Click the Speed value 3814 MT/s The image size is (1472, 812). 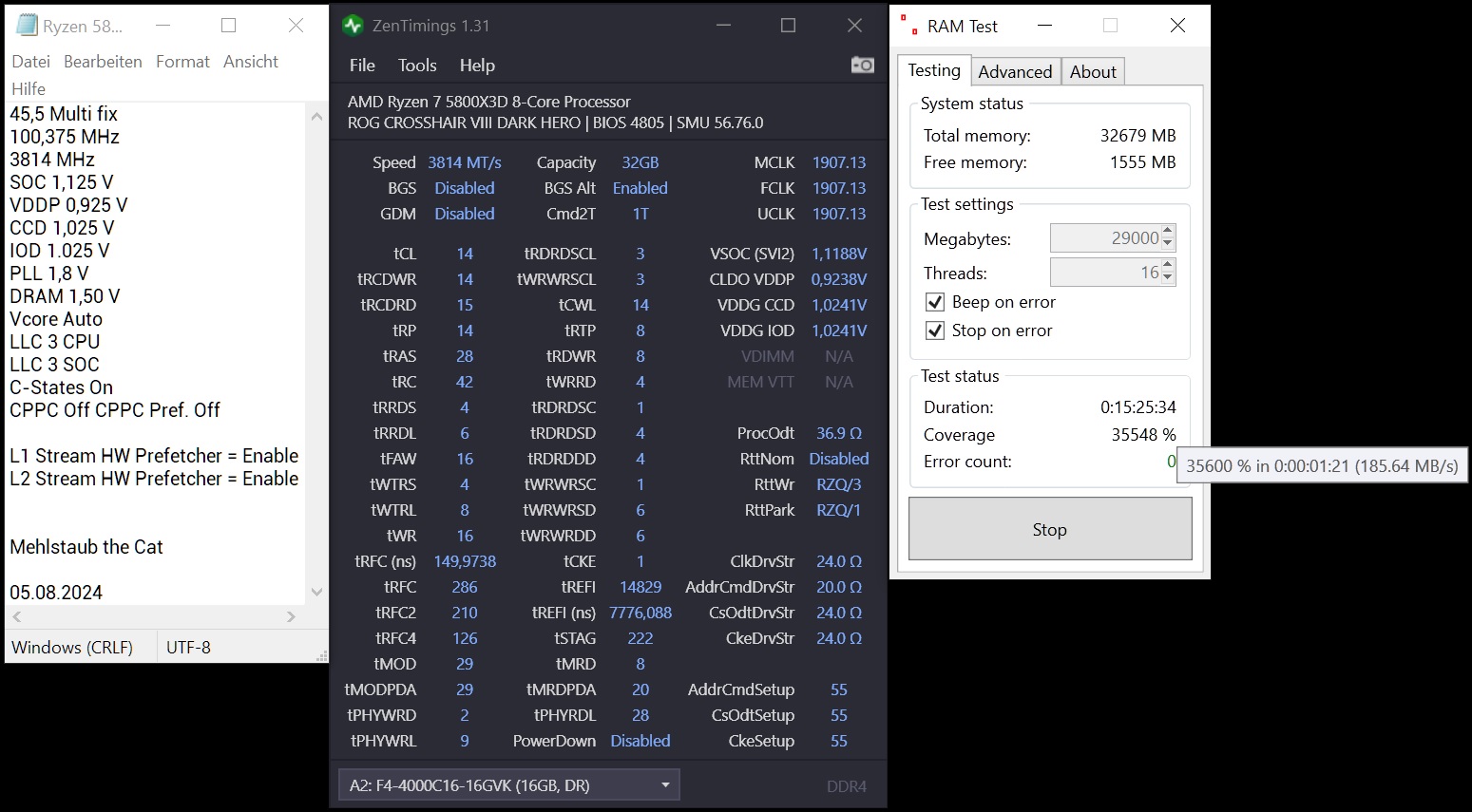[465, 162]
